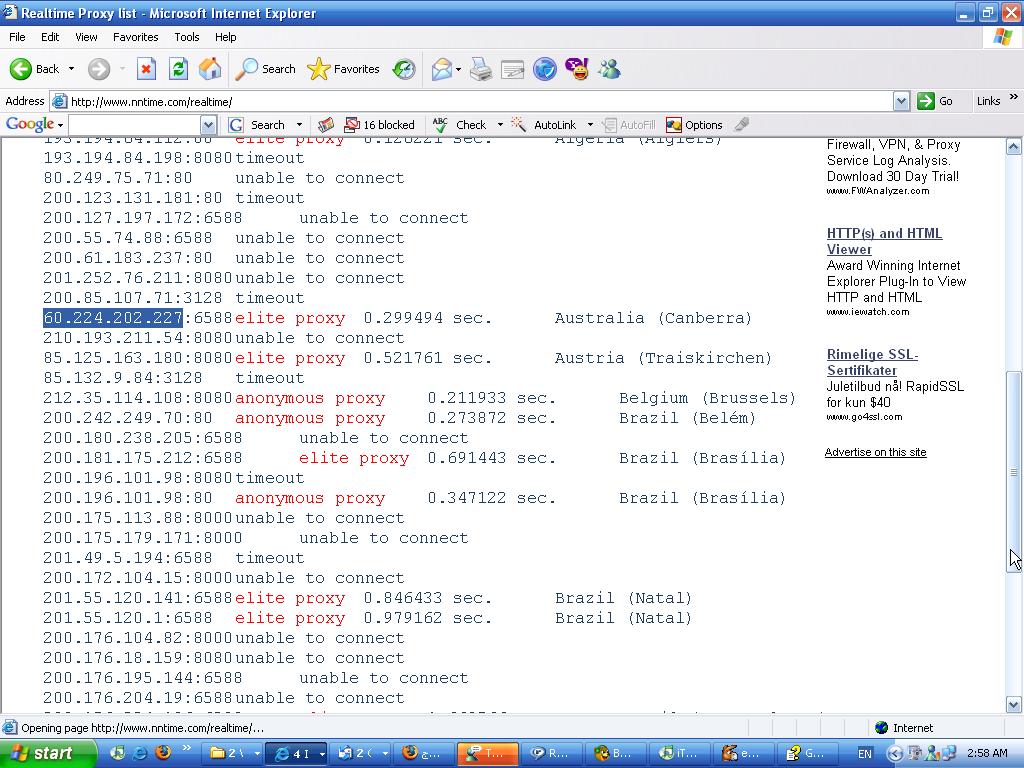
Task: Open the HTTP(s) and HTML Viewer link
Action: tap(884, 241)
